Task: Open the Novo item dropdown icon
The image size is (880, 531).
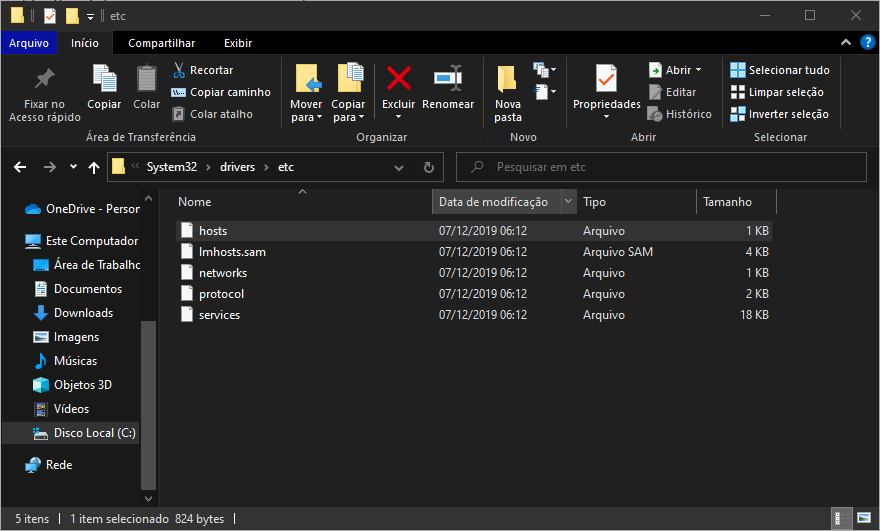Action: [544, 70]
